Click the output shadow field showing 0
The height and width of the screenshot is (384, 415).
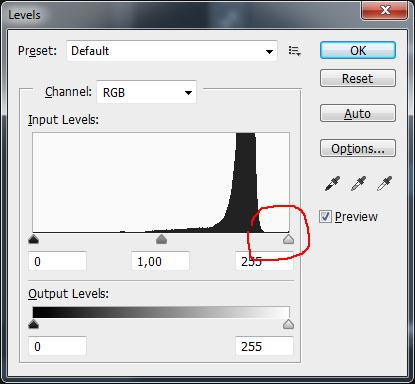[57, 346]
